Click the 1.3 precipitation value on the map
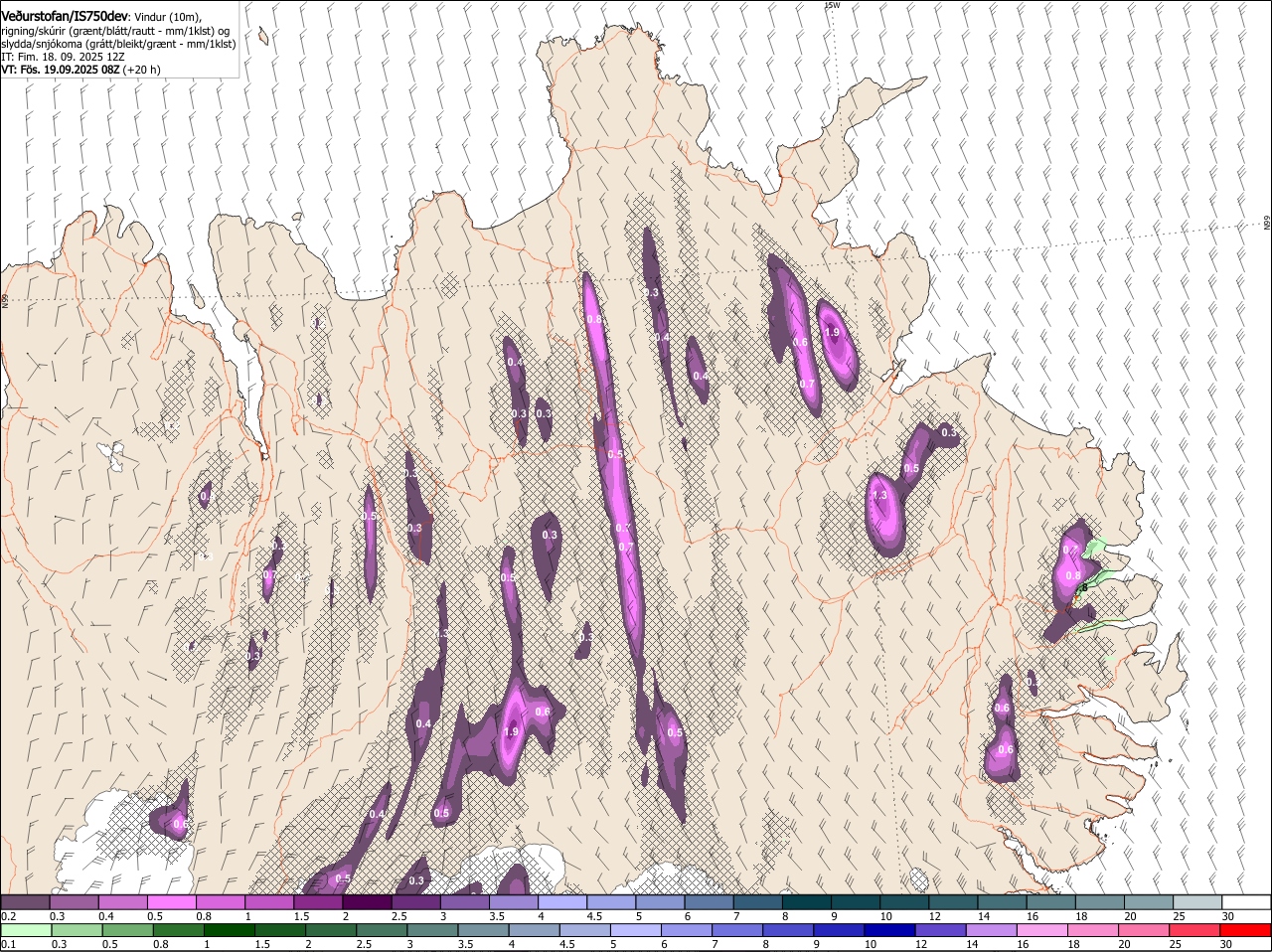This screenshot has width=1272, height=952. click(878, 495)
